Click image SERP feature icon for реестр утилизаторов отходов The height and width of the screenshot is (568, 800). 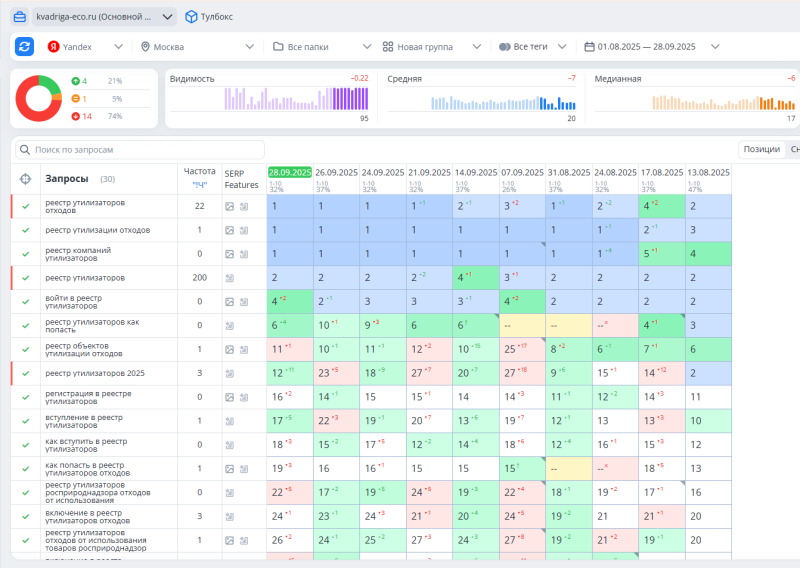[230, 207]
